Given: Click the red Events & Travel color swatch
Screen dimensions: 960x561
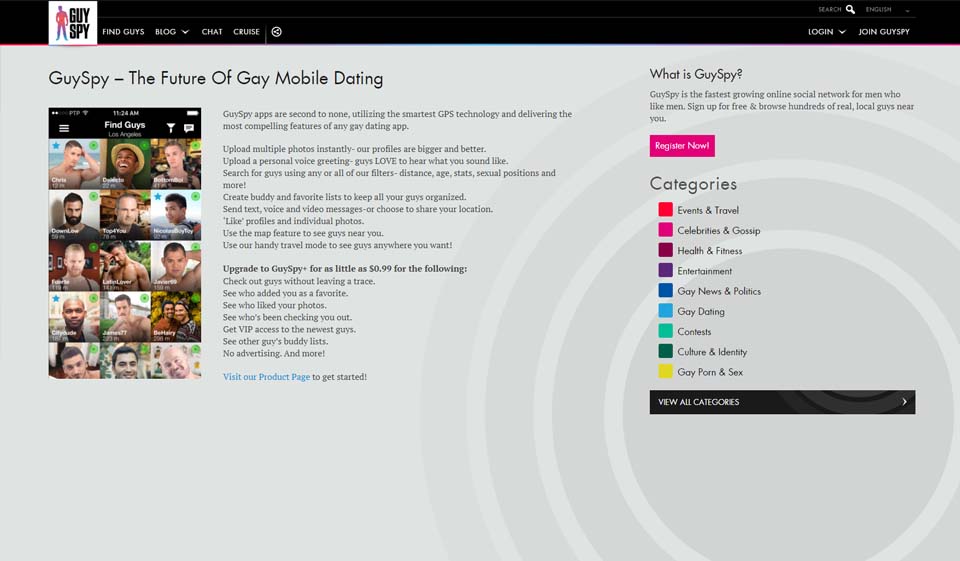Looking at the screenshot, I should (665, 209).
